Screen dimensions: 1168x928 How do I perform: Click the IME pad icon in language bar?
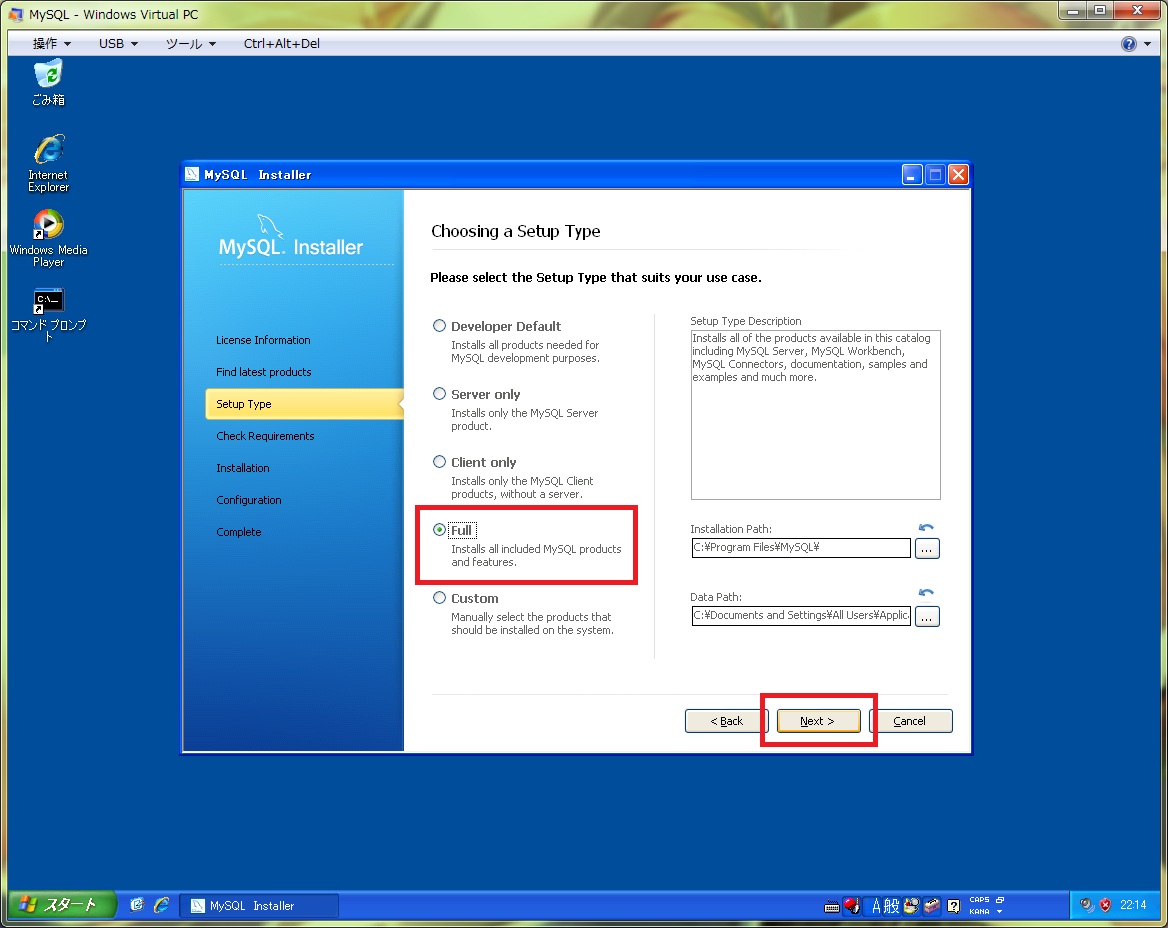coord(911,906)
